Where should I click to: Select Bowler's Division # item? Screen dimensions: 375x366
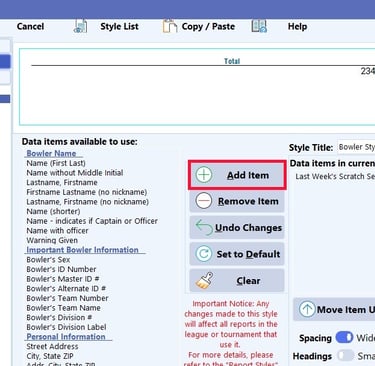click(x=59, y=318)
